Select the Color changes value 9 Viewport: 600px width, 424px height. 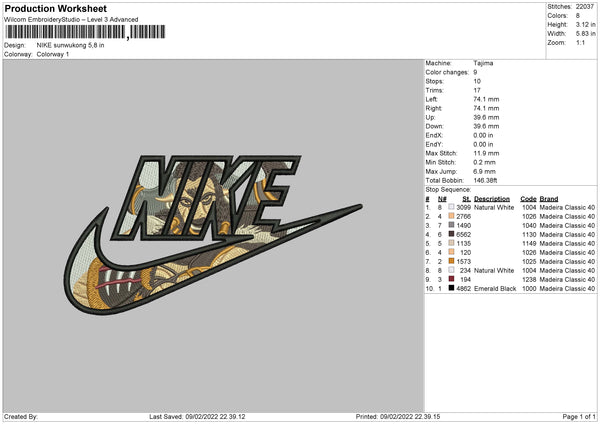(x=475, y=72)
